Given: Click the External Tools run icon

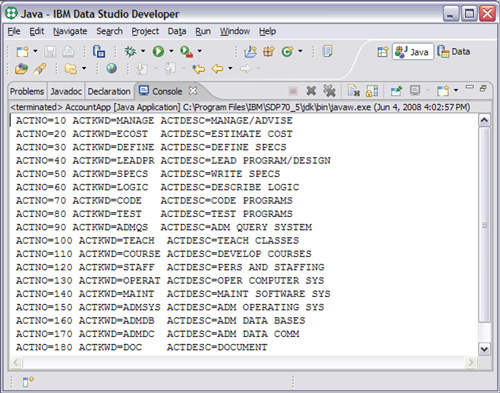Looking at the screenshot, I should pyautogui.click(x=187, y=52).
